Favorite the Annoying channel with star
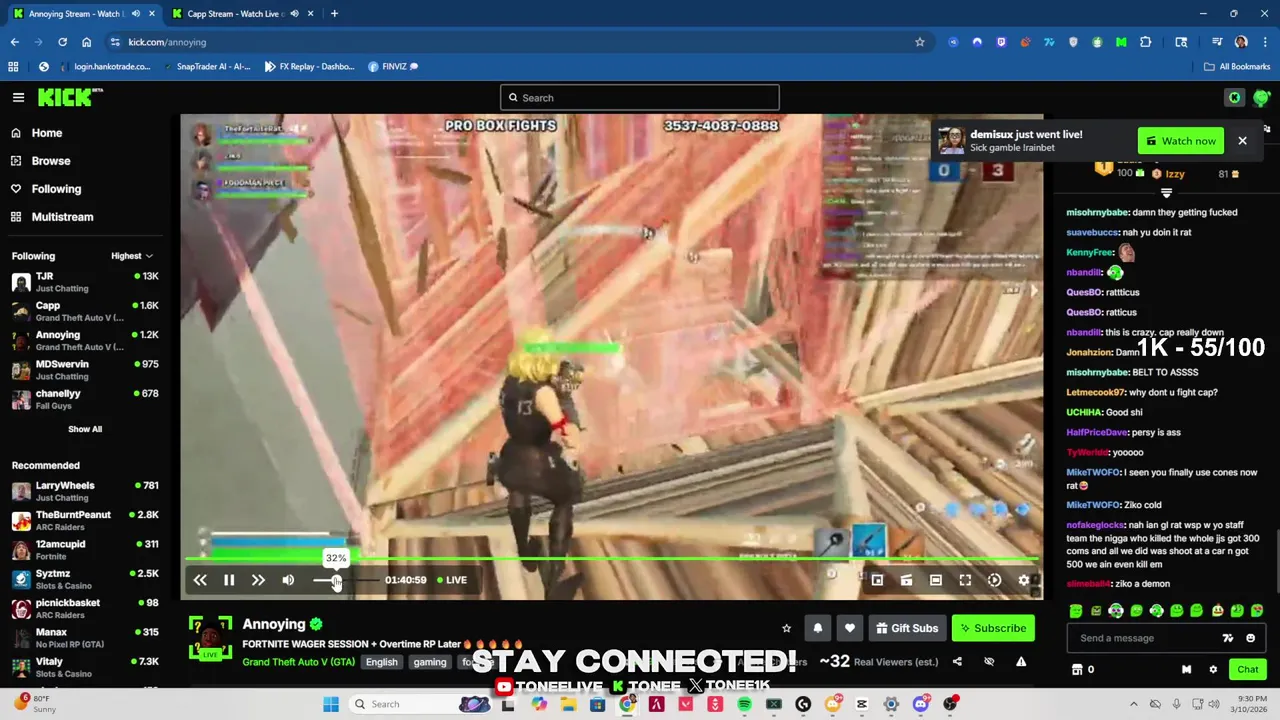 coord(786,628)
